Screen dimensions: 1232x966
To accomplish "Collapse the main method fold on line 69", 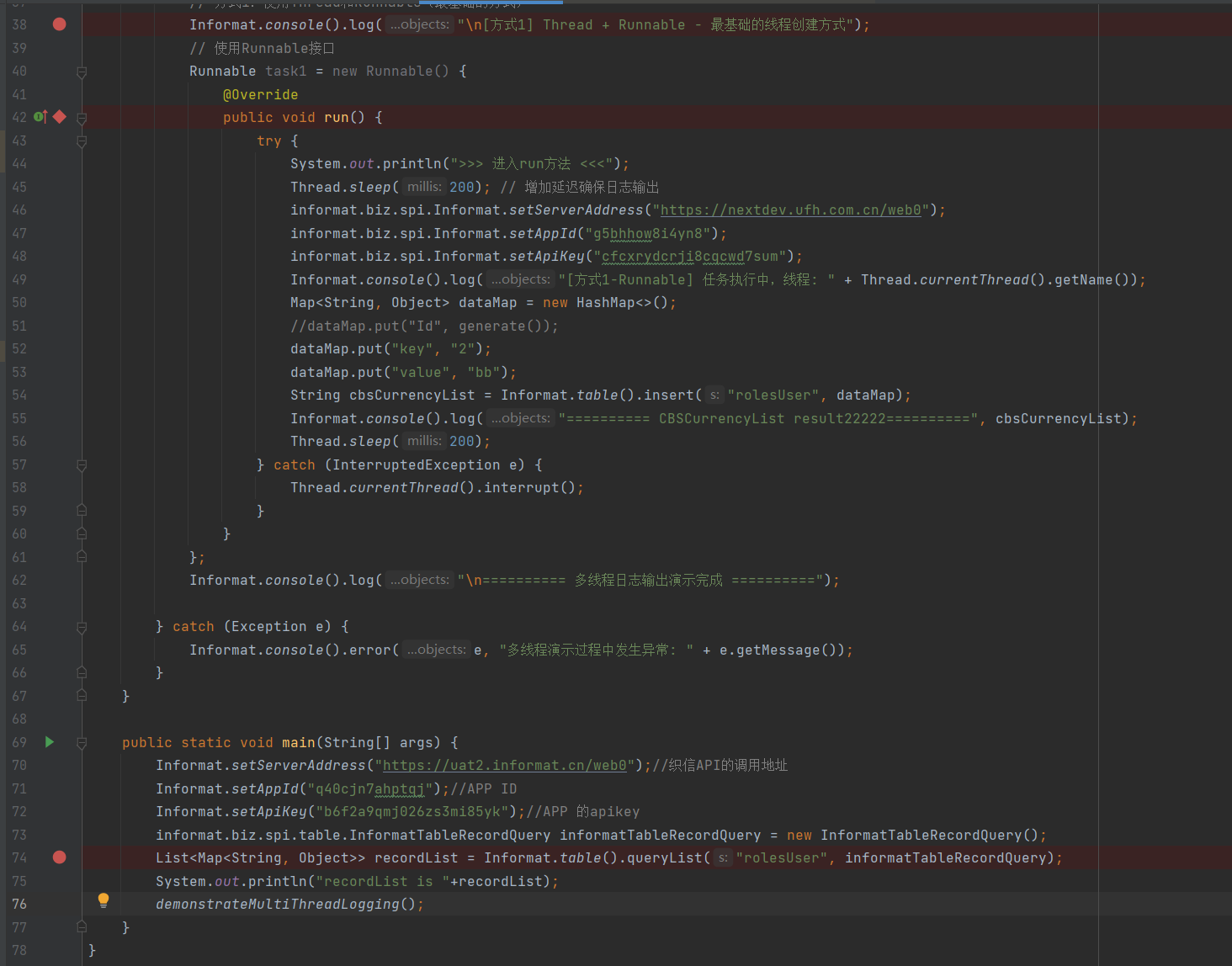I will [x=82, y=742].
